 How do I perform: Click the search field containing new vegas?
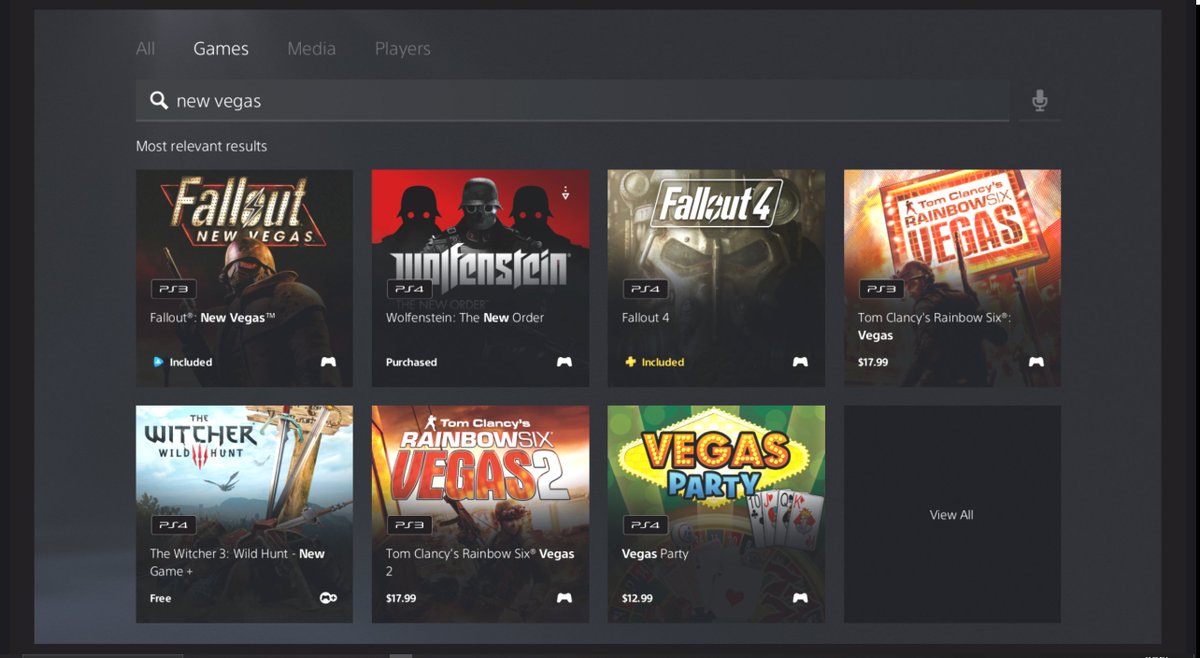point(572,100)
